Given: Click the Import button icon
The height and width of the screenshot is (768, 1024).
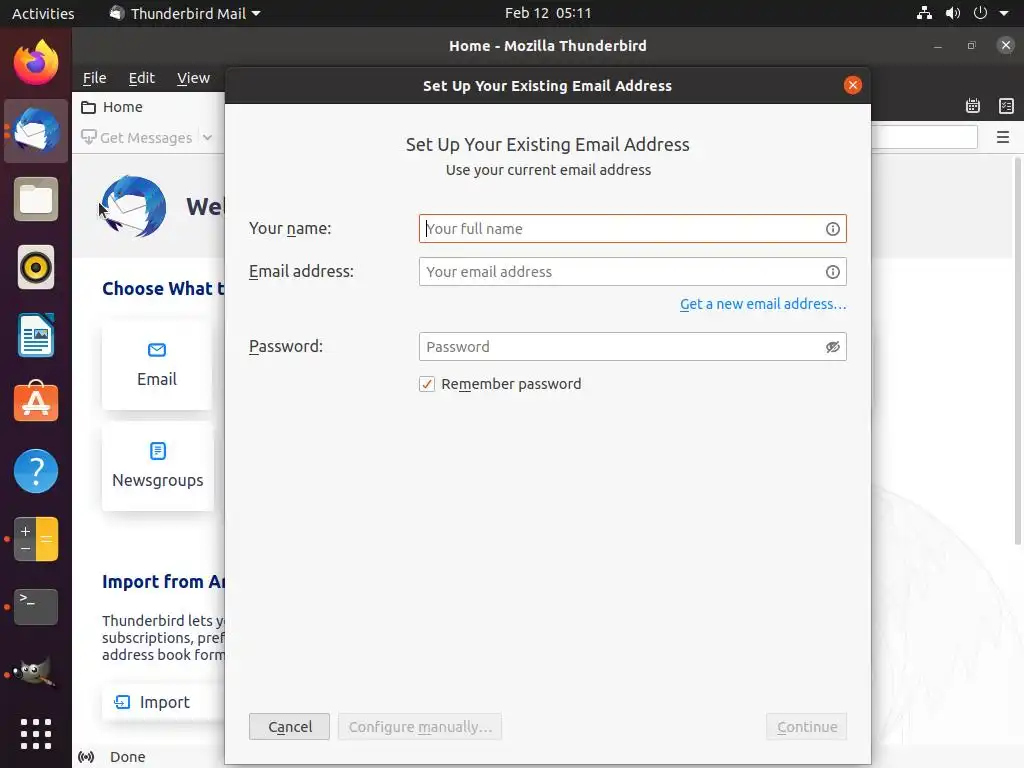Looking at the screenshot, I should 122,702.
